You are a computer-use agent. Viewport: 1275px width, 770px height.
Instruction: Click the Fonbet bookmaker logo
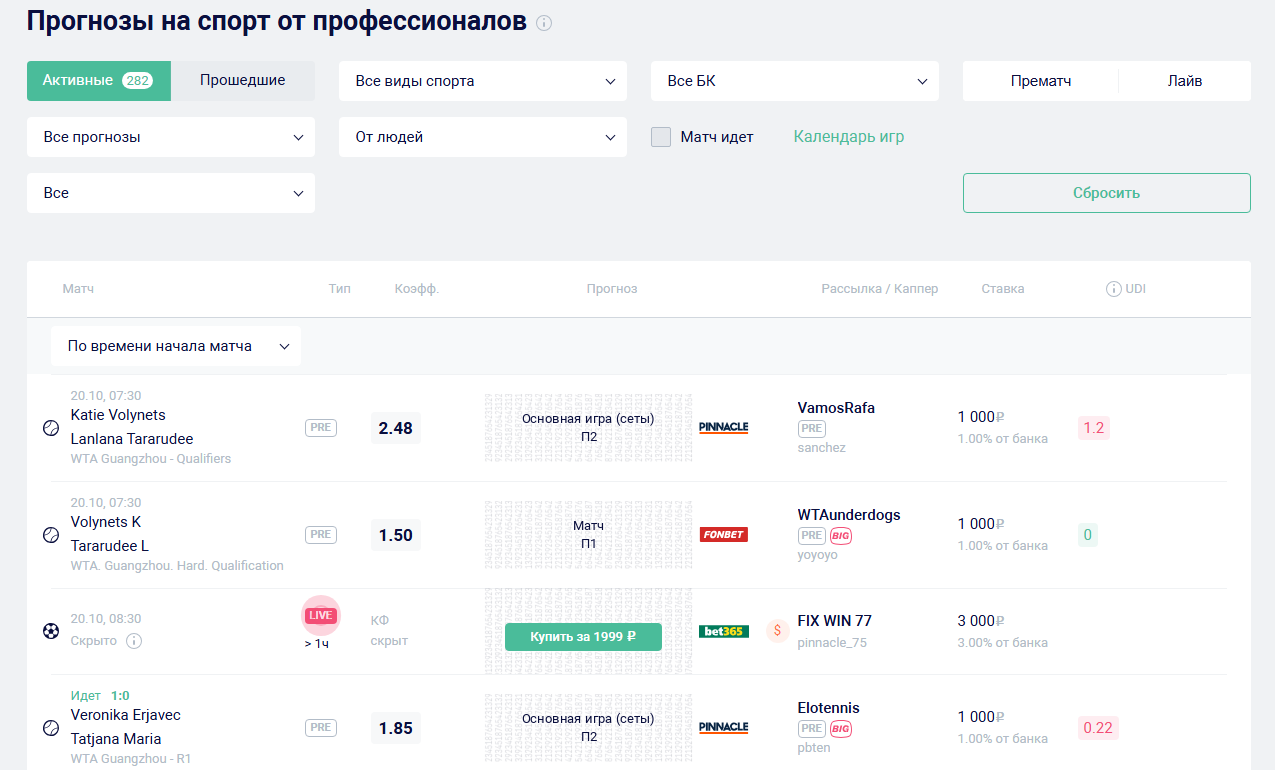(x=723, y=534)
